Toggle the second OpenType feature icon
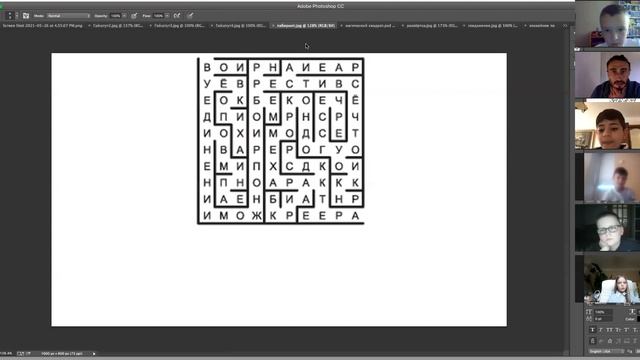 (x=601, y=341)
